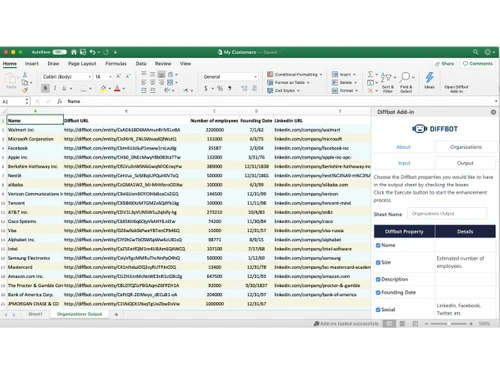Select the Input tab in Diffbot pane

click(404, 163)
